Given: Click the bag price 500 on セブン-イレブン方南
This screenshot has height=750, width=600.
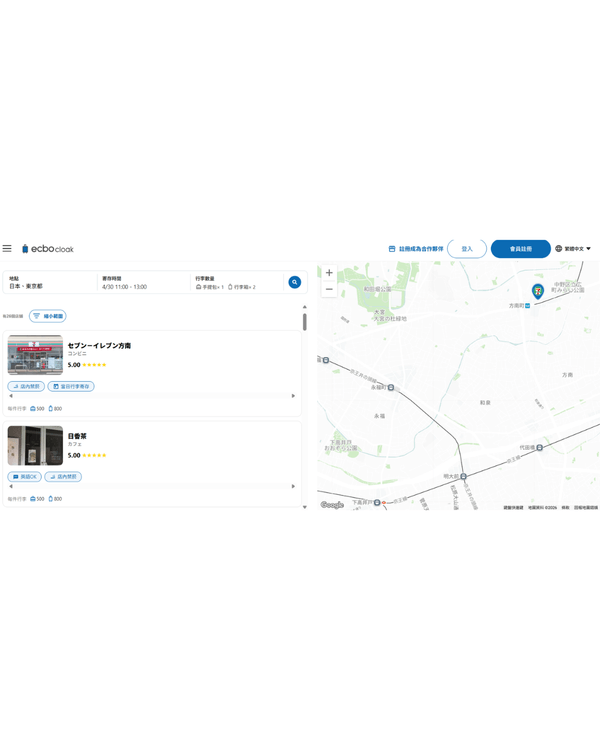Looking at the screenshot, I should point(37,408).
